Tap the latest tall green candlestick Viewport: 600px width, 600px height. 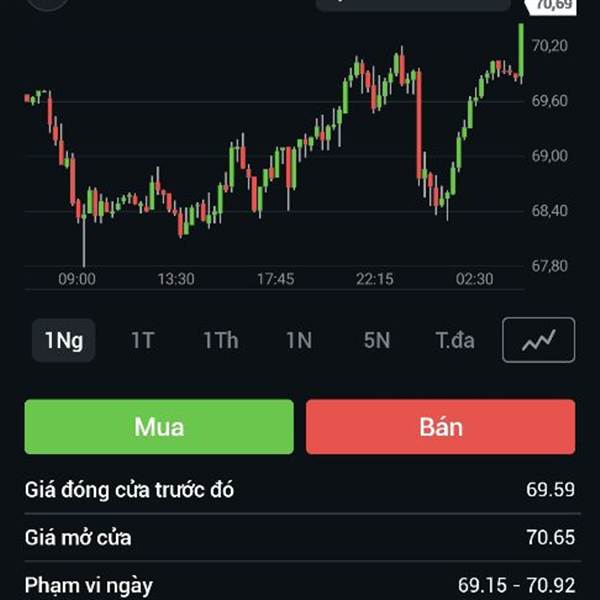click(521, 53)
